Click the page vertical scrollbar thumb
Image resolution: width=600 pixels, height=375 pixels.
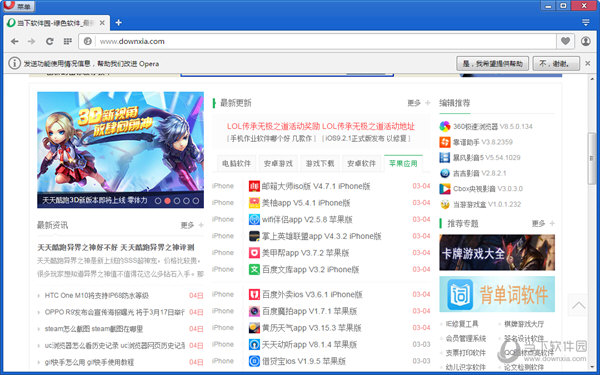pos(592,158)
